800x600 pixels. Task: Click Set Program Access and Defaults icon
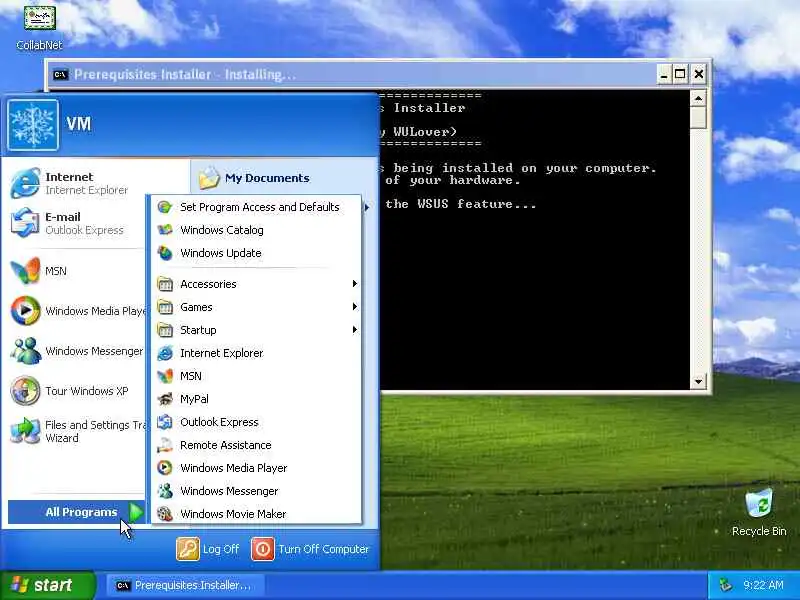pos(165,207)
